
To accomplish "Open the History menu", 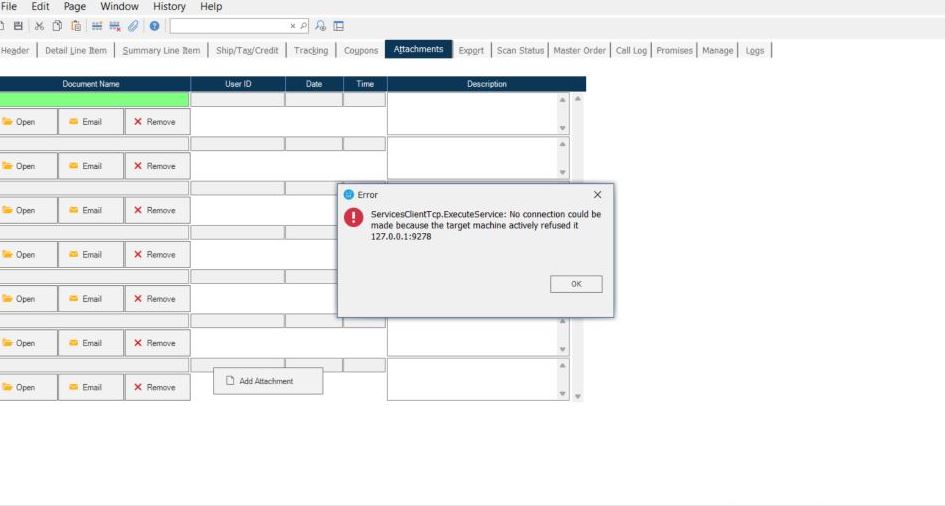I will pos(169,7).
